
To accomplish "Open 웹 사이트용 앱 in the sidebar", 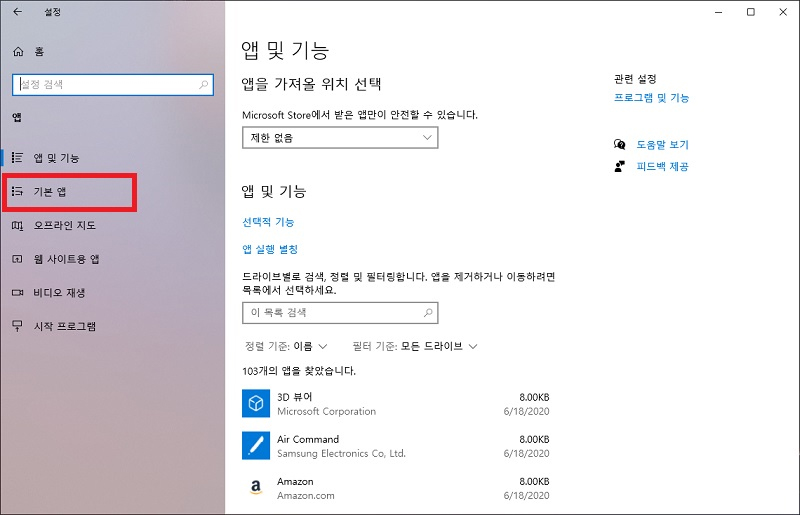I will pos(66,259).
